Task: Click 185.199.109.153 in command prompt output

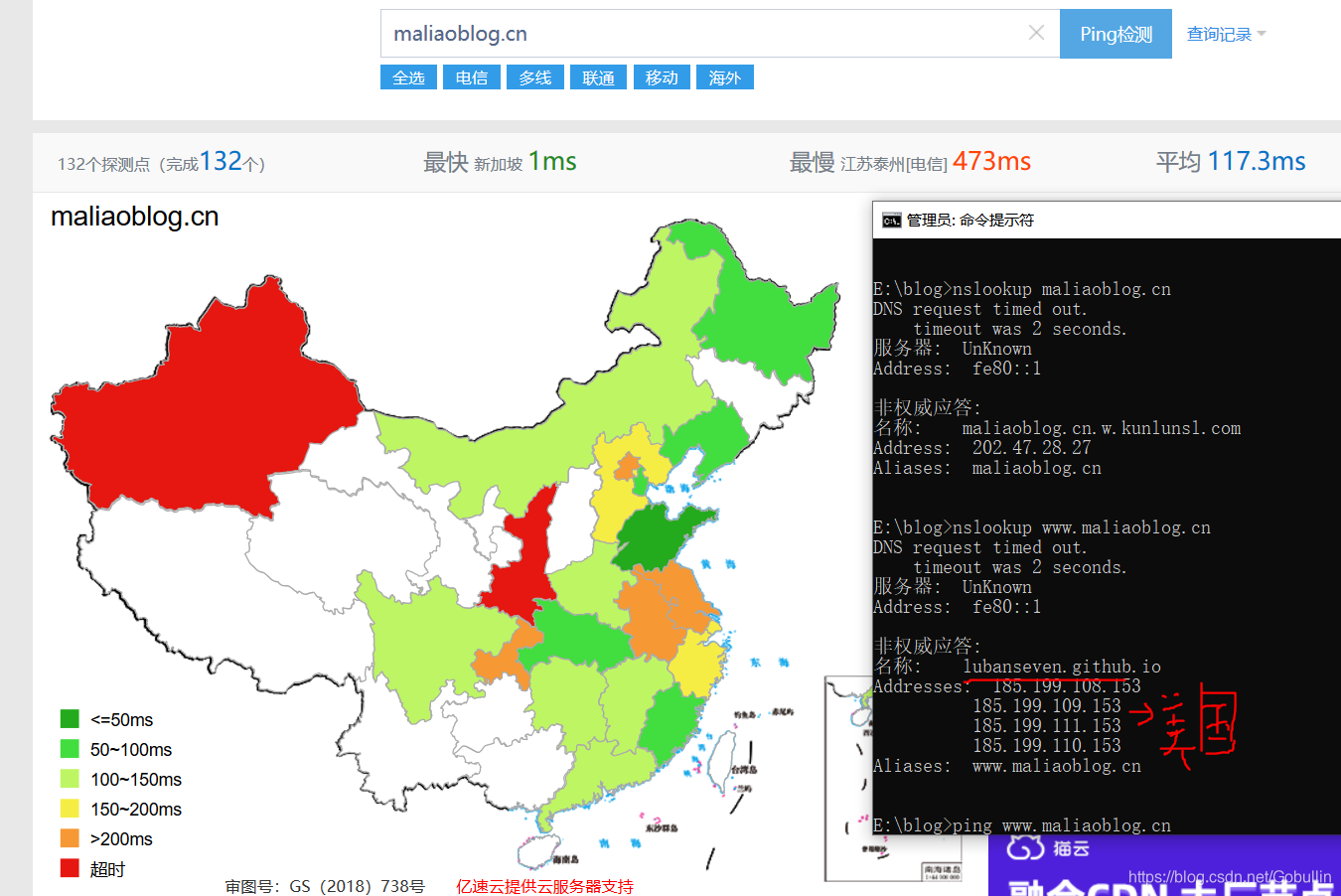Action: pos(1046,706)
